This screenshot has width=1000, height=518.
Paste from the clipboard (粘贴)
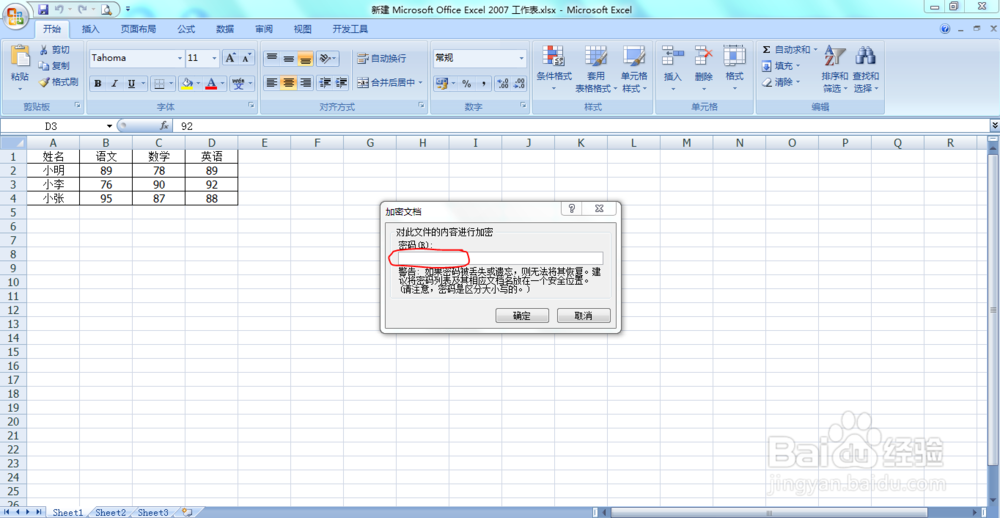[20, 68]
